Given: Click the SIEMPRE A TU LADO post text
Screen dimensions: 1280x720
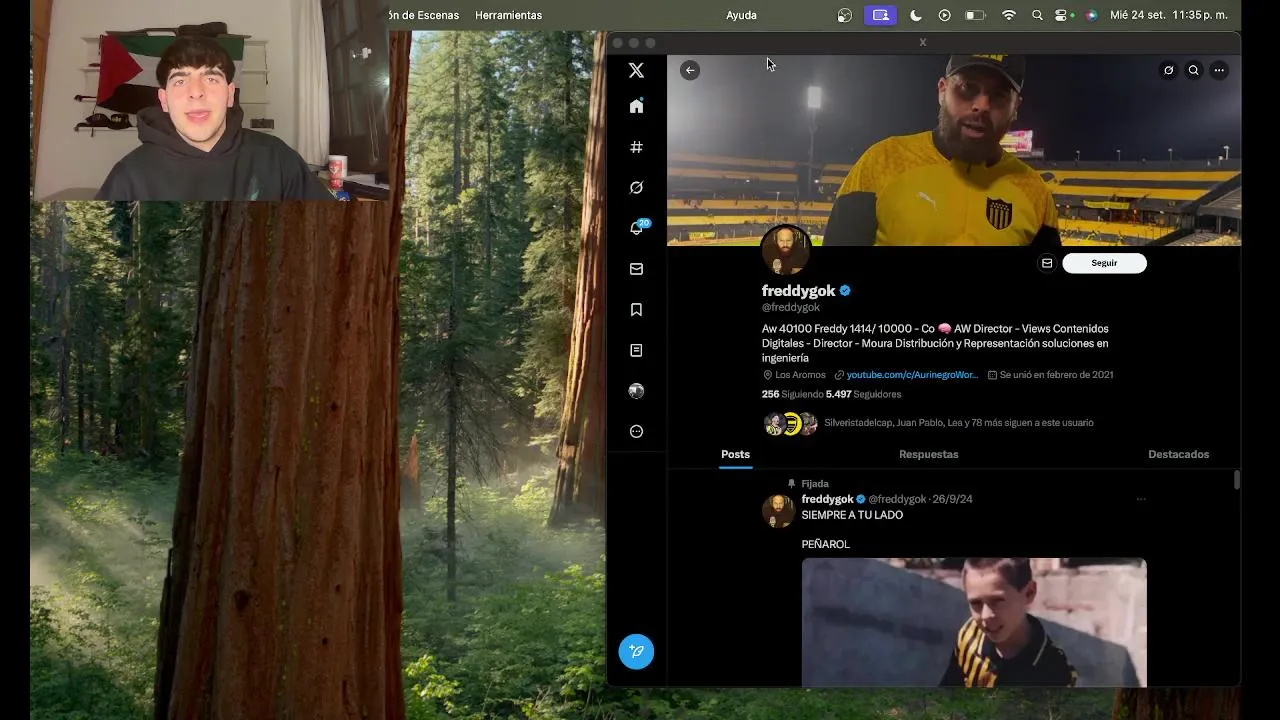Looking at the screenshot, I should 852,515.
